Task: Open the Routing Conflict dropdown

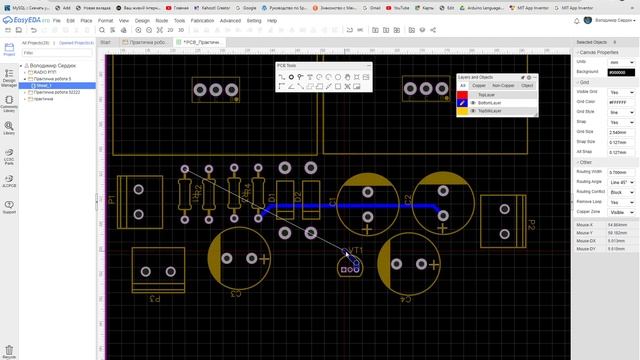Action: pyautogui.click(x=621, y=192)
